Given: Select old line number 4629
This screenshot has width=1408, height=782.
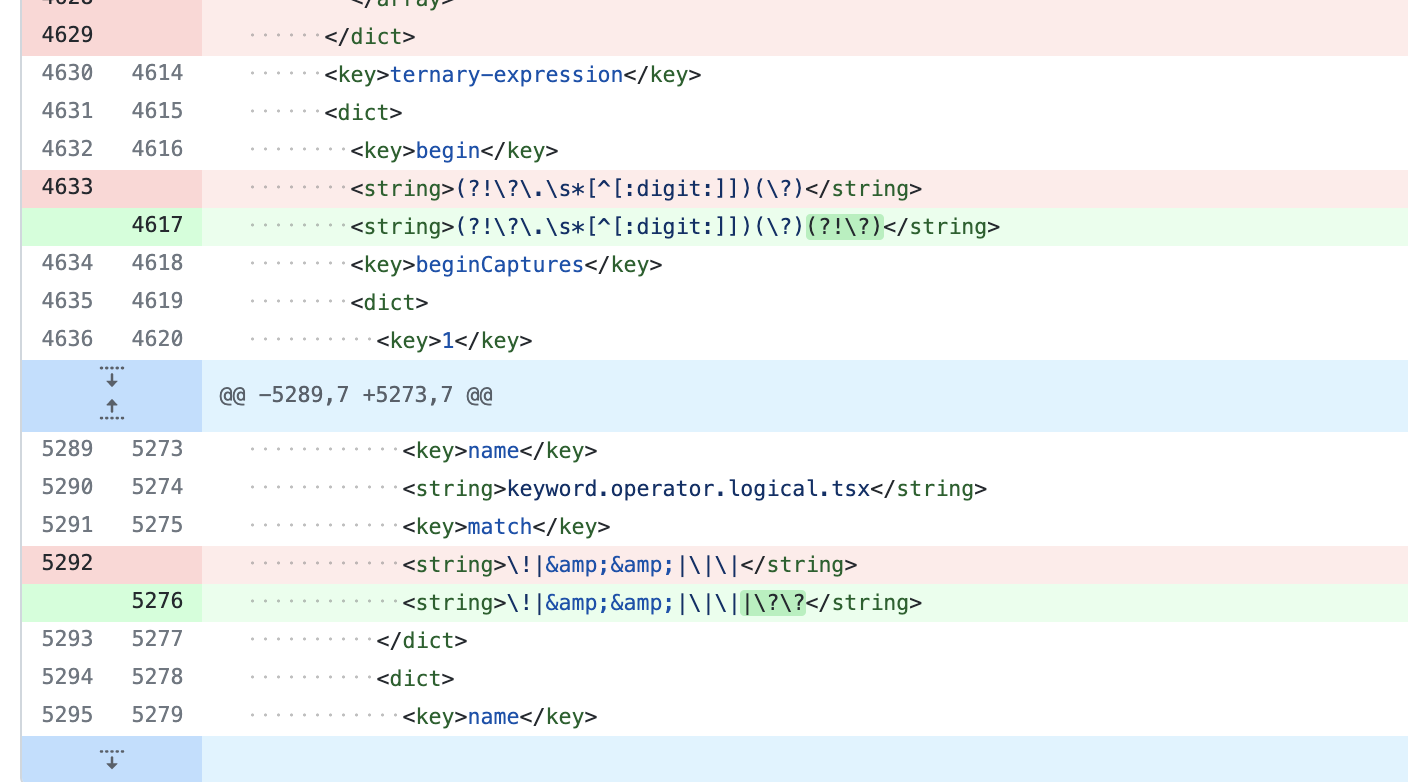Looking at the screenshot, I should [67, 35].
